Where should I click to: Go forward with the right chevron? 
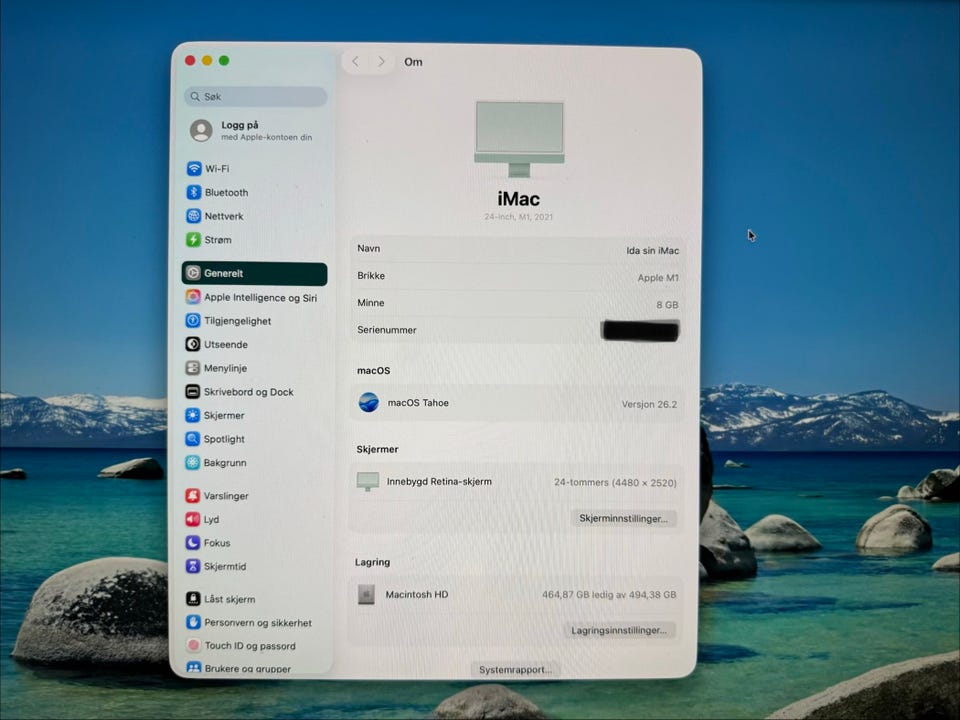coord(381,61)
